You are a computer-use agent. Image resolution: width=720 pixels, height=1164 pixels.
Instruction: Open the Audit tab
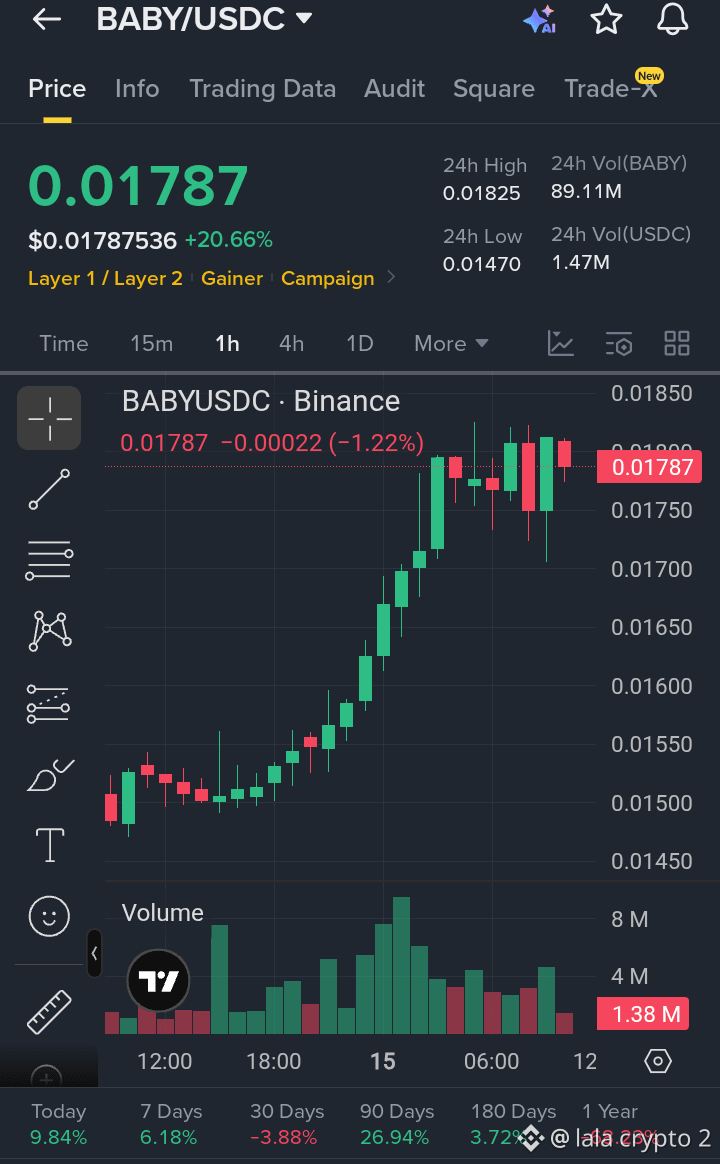coord(394,89)
